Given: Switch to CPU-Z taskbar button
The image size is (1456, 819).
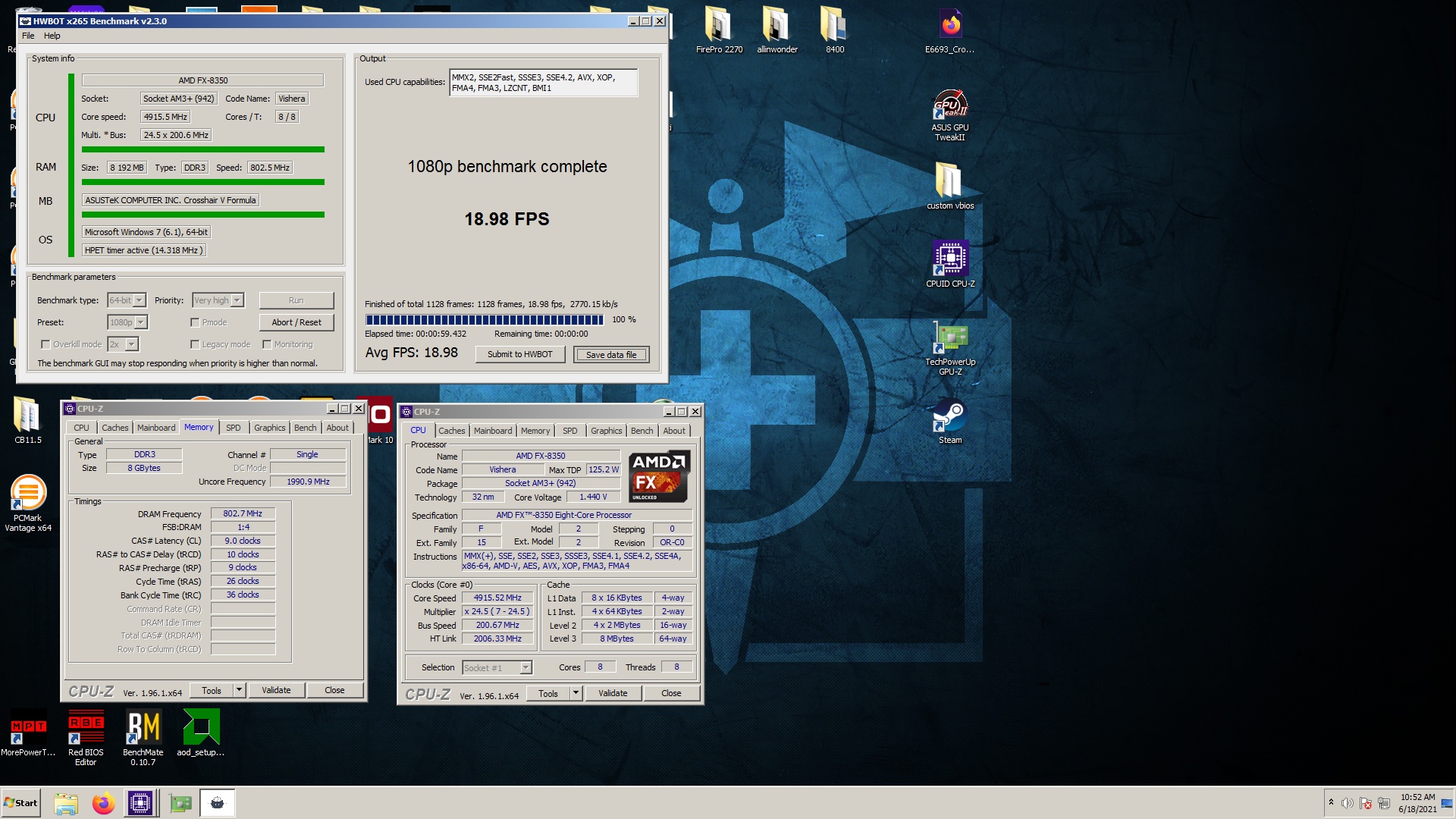Looking at the screenshot, I should coord(140,803).
